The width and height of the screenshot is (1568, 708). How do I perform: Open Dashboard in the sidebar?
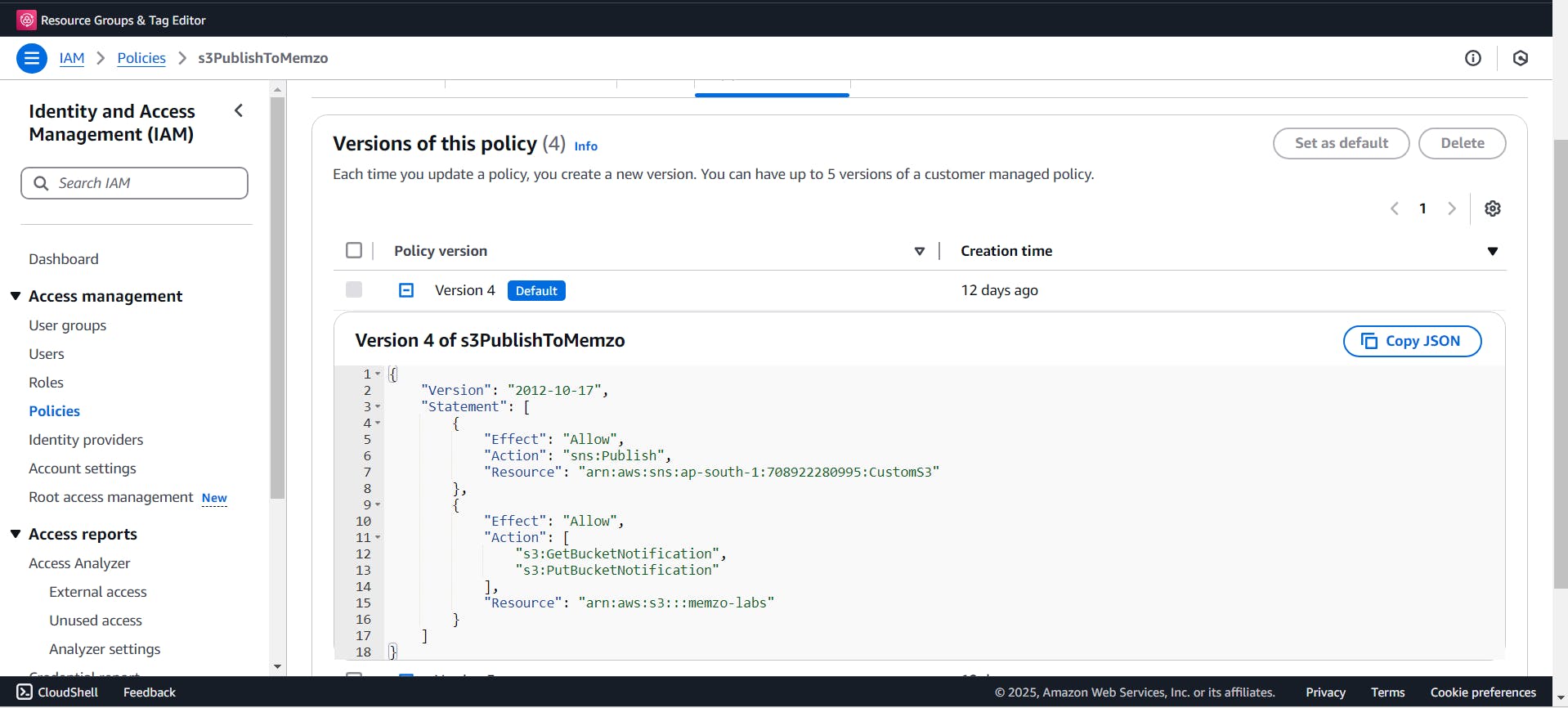pos(64,259)
